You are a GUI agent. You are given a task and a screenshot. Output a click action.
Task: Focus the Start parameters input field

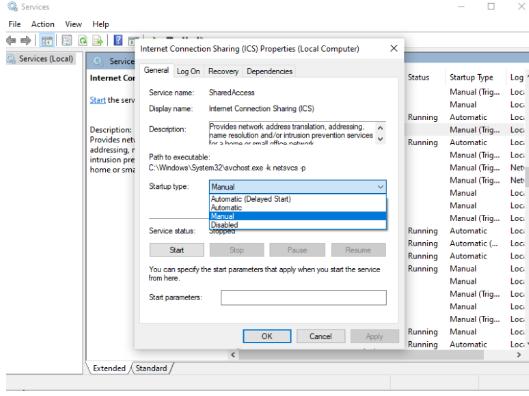(x=304, y=298)
